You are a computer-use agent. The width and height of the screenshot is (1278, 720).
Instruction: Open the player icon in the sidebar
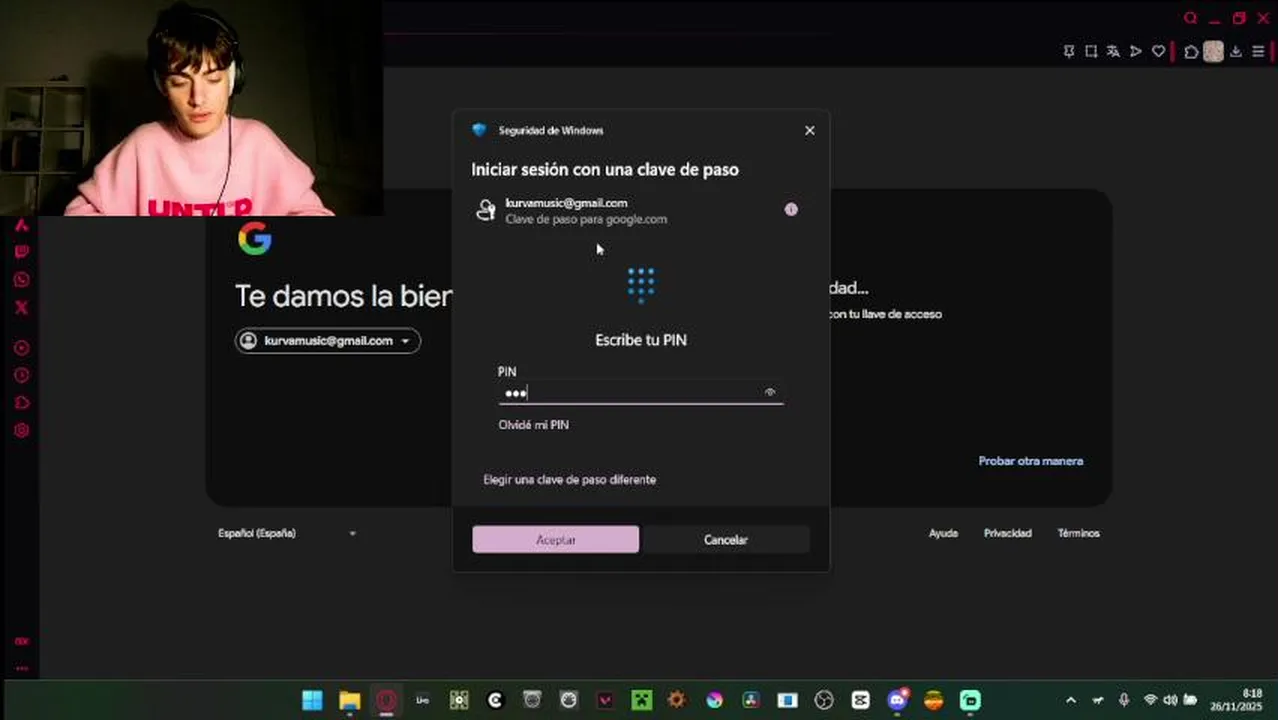pyautogui.click(x=22, y=348)
